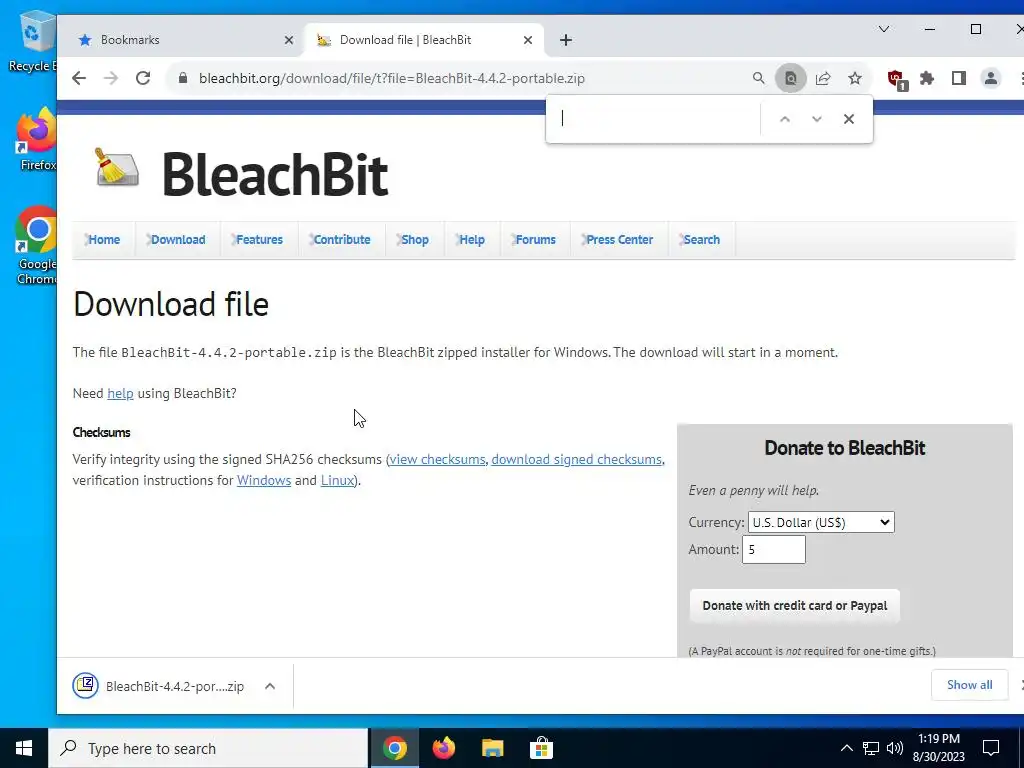This screenshot has width=1024, height=768.
Task: Click into the find-in-page text field
Action: (658, 119)
